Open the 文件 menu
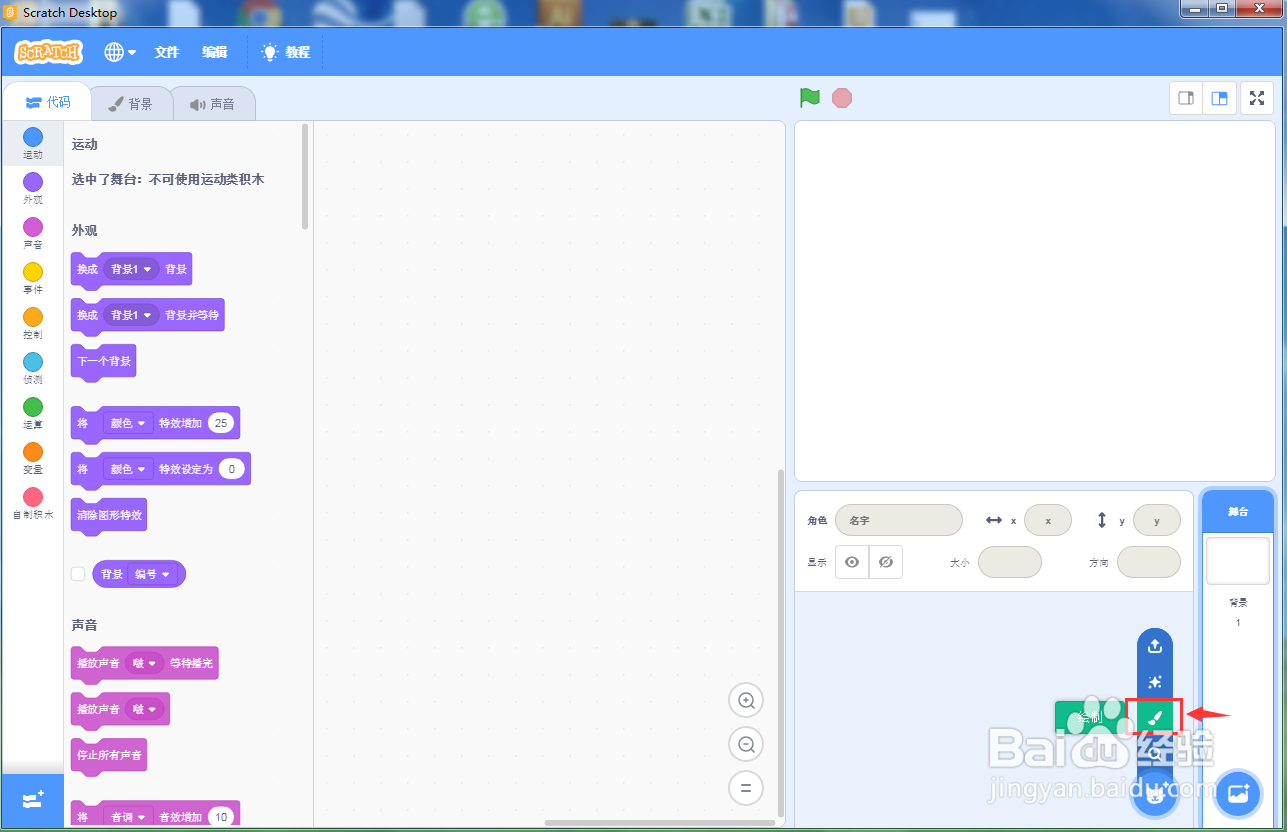 pyautogui.click(x=167, y=52)
